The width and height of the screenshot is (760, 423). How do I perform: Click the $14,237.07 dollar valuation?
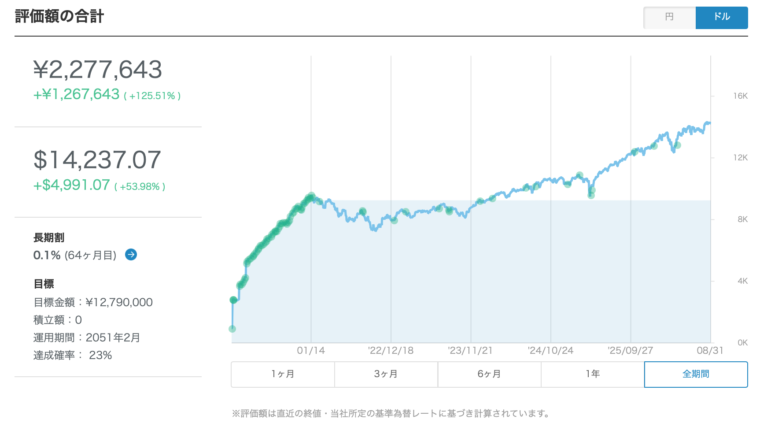[97, 160]
